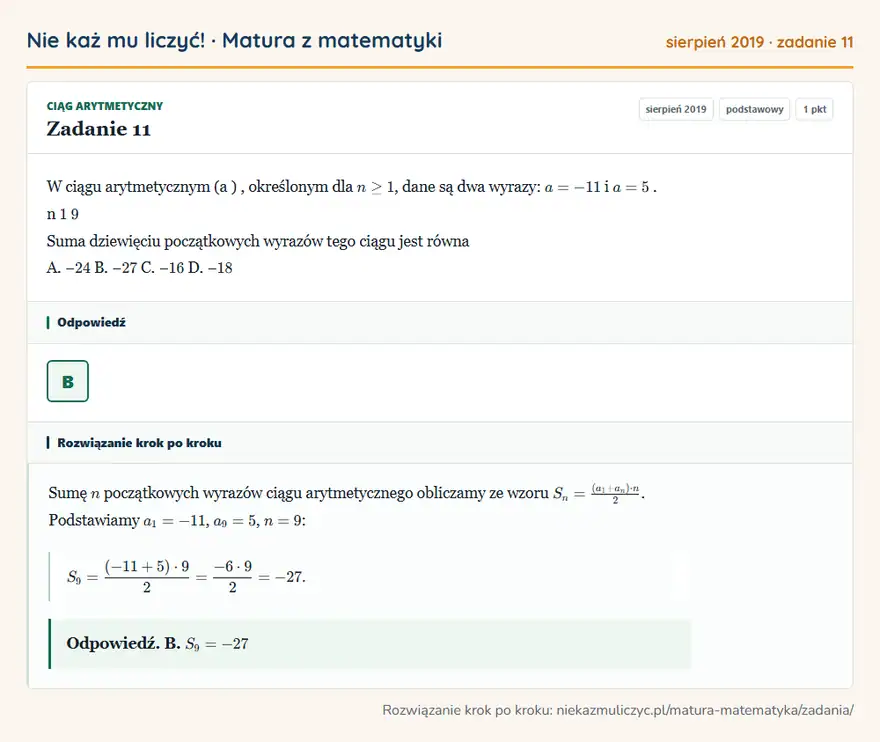Click the 'n 1 9' subscript line

tap(62, 214)
